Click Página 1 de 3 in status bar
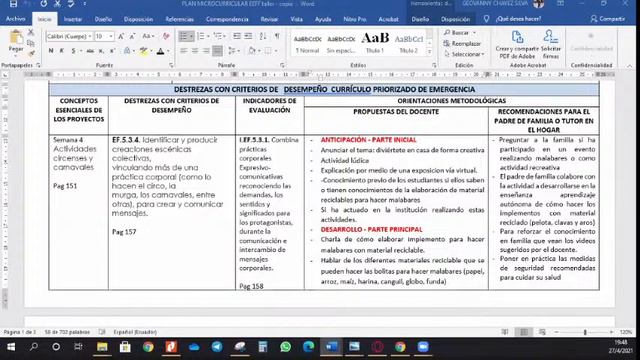 20,332
